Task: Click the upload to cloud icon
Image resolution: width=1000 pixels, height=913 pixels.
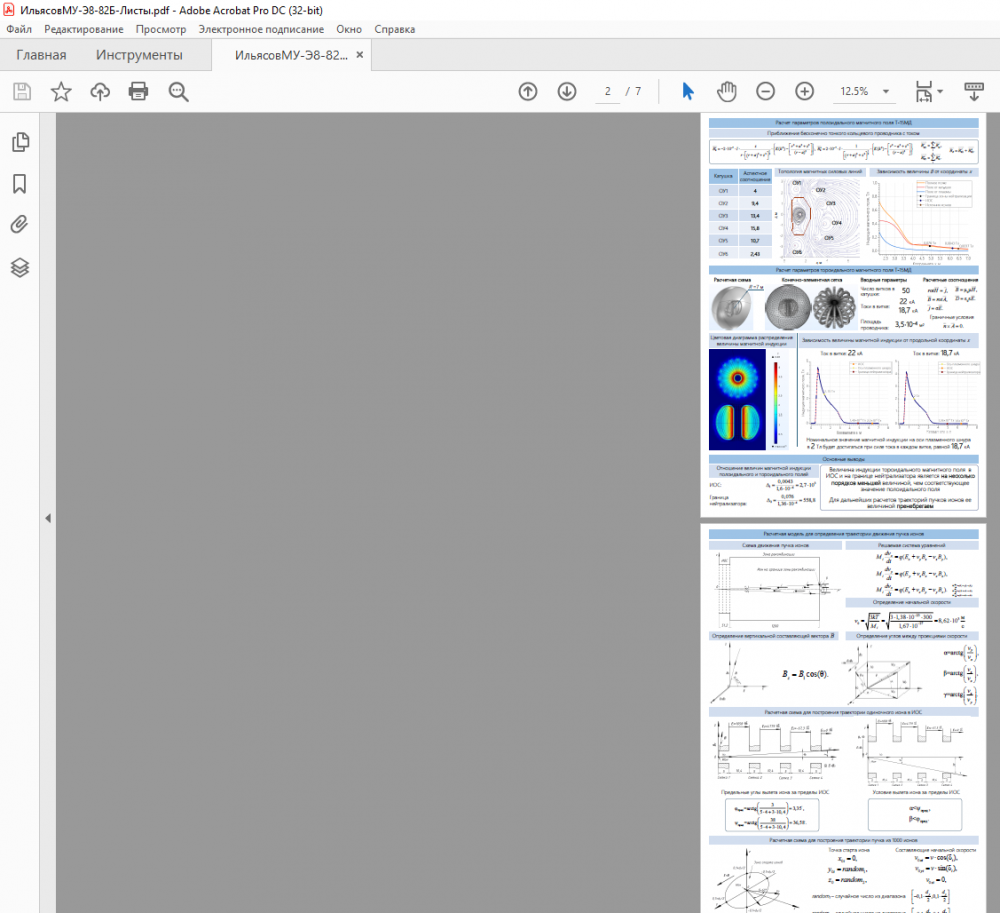Action: (100, 92)
